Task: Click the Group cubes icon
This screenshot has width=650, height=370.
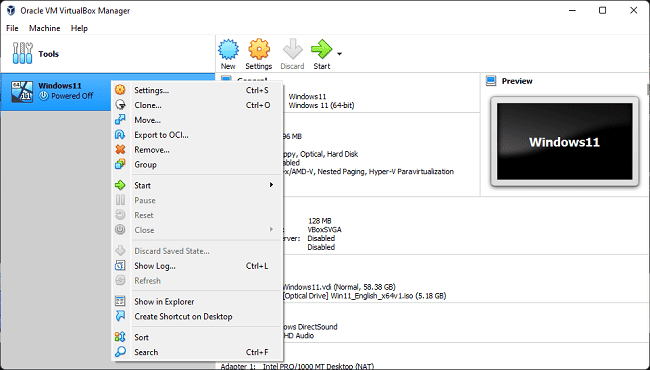Action: click(x=120, y=164)
